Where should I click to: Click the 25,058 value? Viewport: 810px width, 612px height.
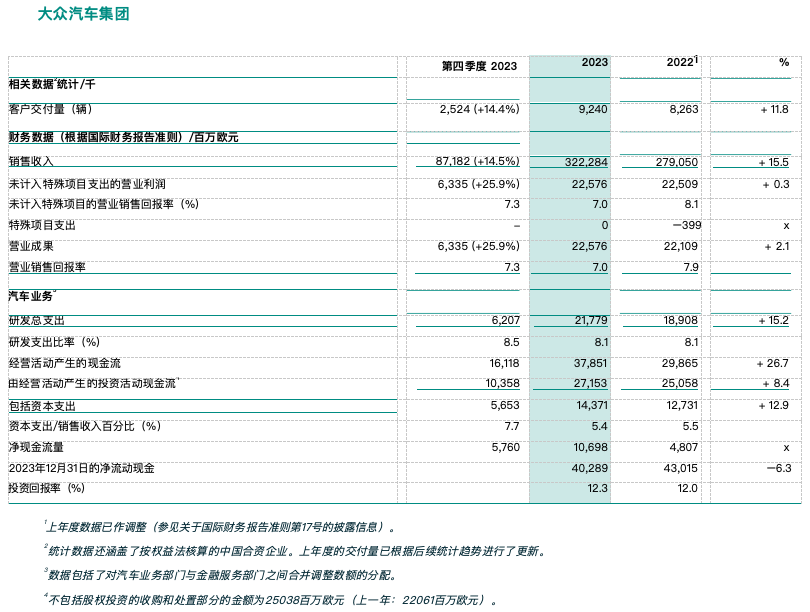pyautogui.click(x=680, y=383)
